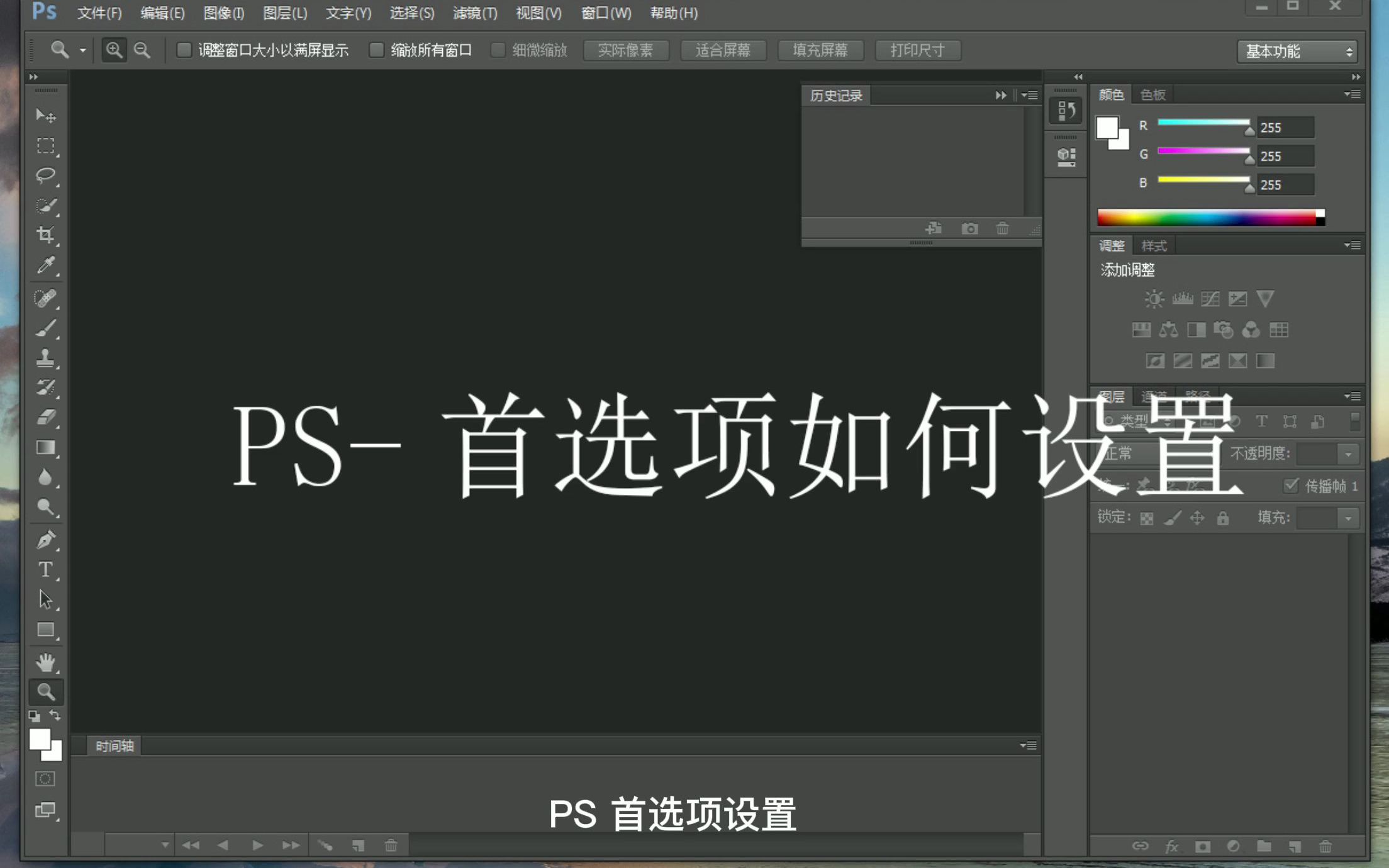Switch to the 样式 tab
The width and height of the screenshot is (1389, 868).
pyautogui.click(x=1154, y=246)
